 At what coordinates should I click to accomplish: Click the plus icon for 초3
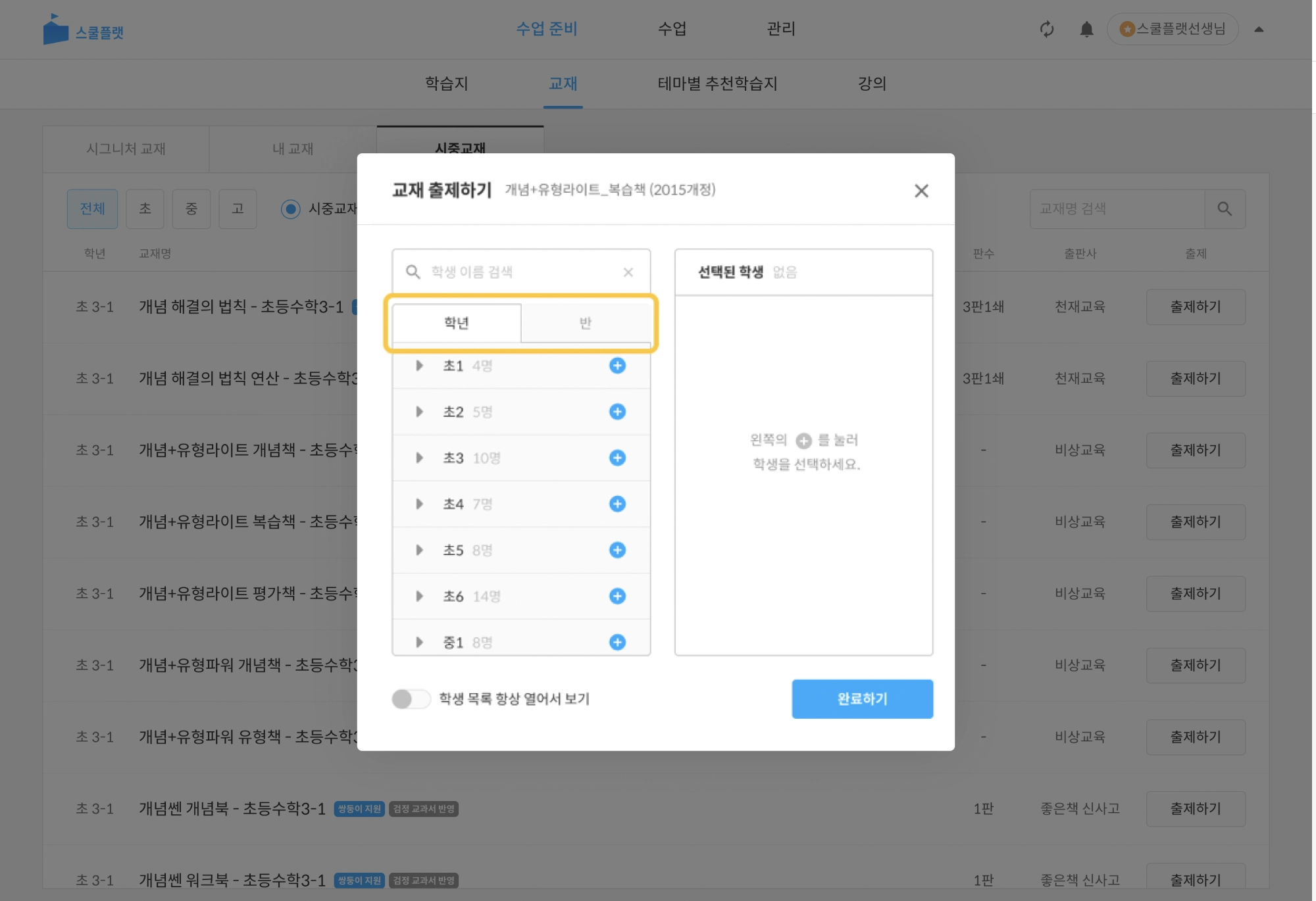click(x=617, y=458)
